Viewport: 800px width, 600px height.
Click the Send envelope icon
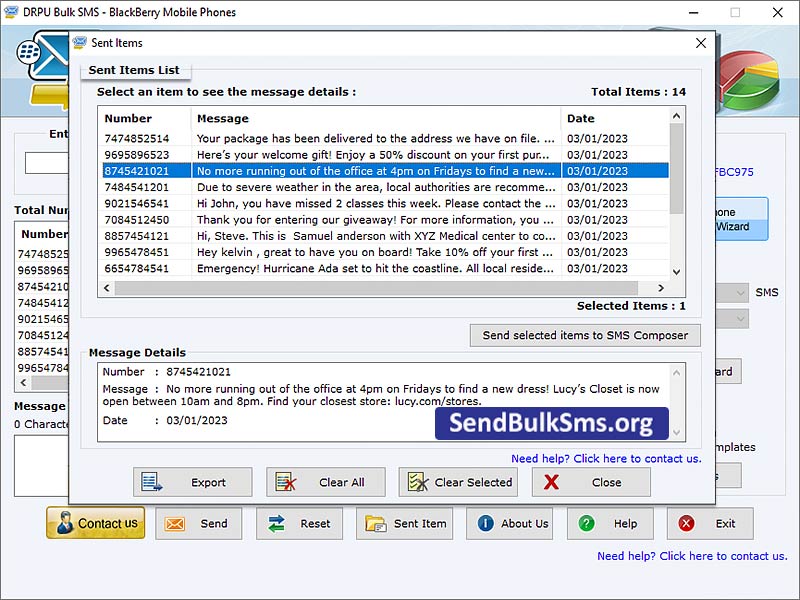pos(175,523)
